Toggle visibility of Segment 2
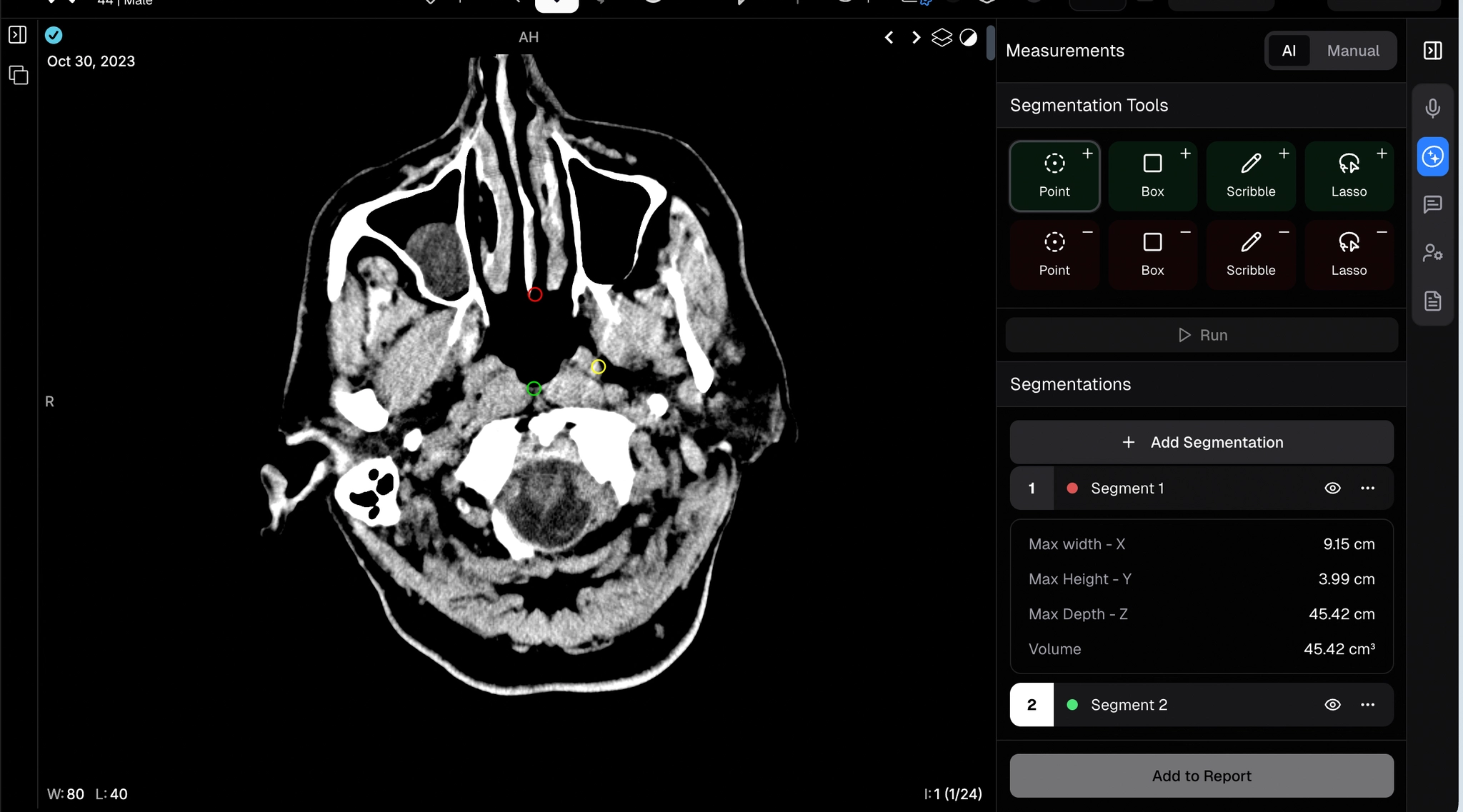The width and height of the screenshot is (1463, 812). tap(1332, 704)
